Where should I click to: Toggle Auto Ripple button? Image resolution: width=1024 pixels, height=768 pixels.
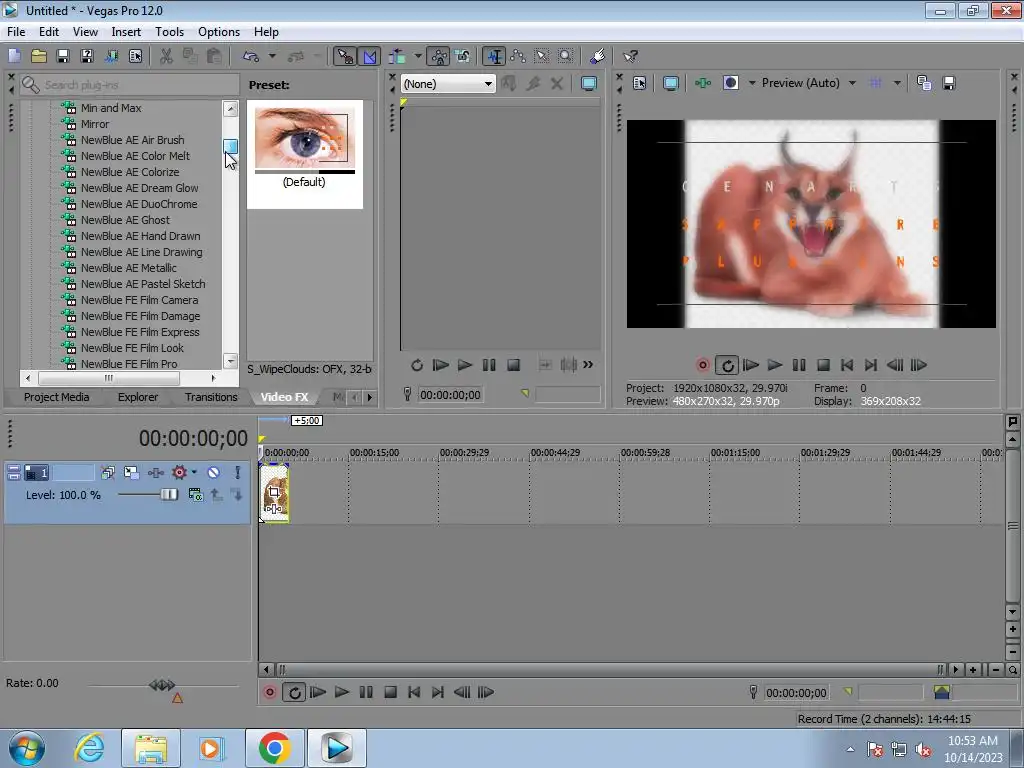[397, 57]
